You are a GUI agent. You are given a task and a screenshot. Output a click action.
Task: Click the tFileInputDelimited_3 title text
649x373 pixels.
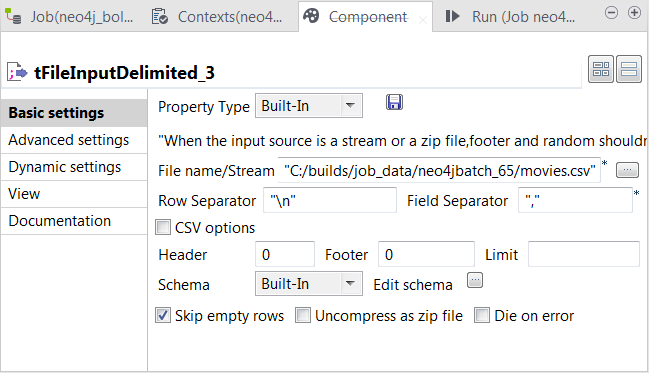[124, 73]
